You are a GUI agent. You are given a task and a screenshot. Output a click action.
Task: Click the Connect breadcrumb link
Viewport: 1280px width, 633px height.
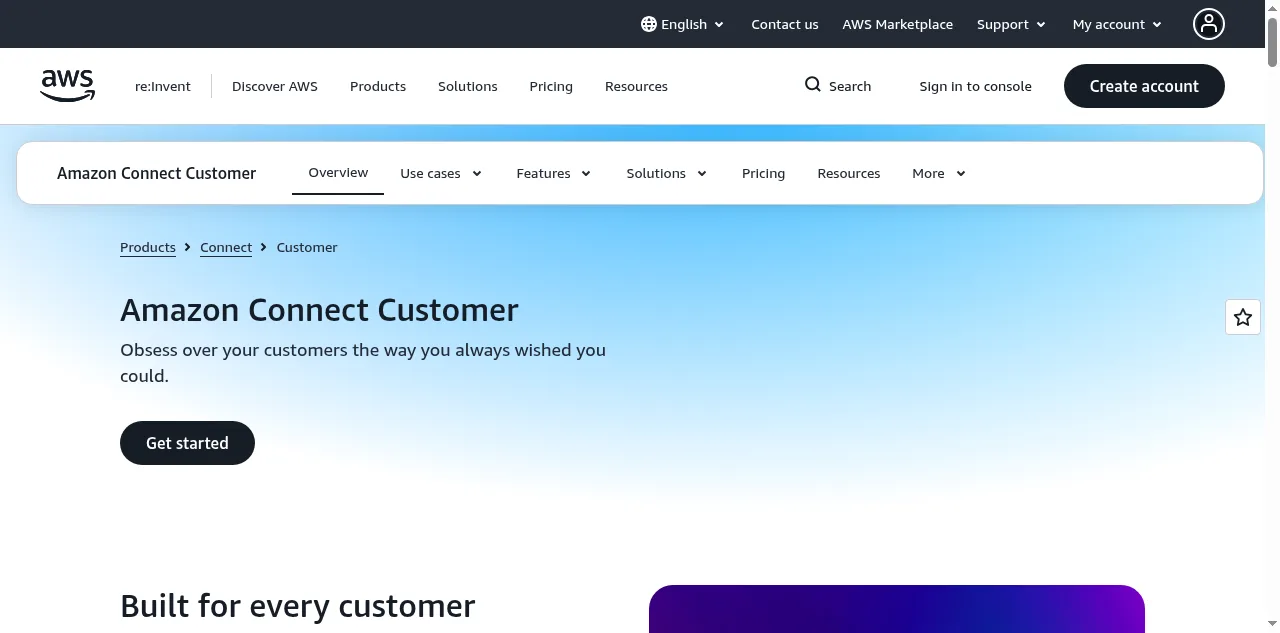coord(226,247)
